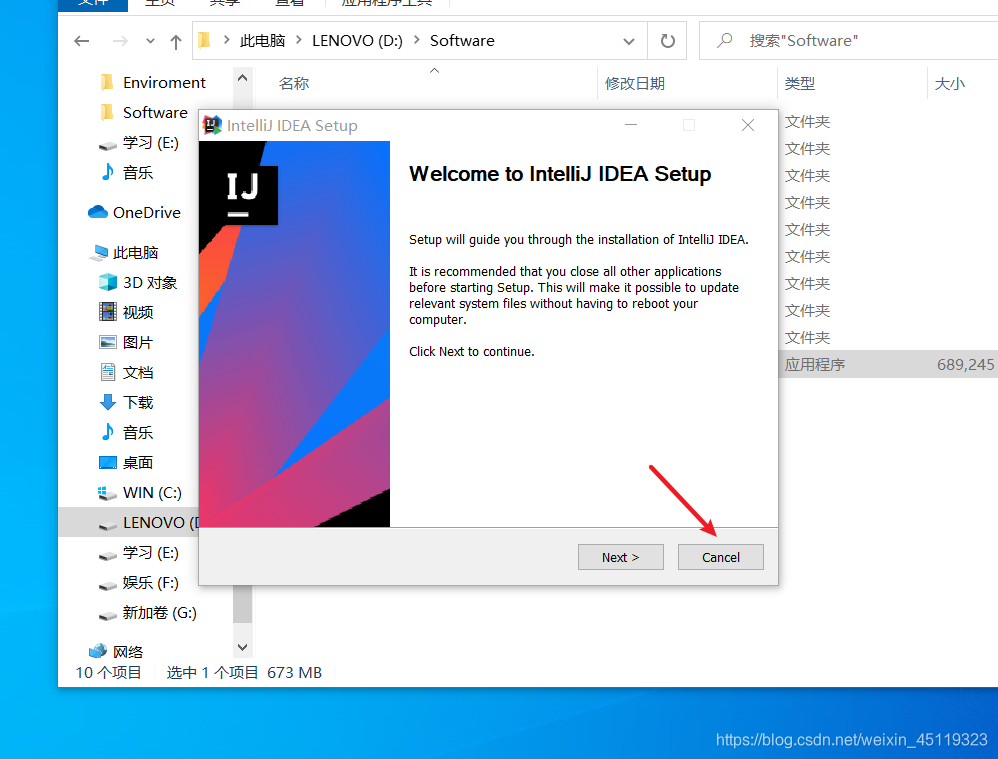Screen dimensions: 998x759
Task: Click the 网络 network icon
Action: pos(97,651)
